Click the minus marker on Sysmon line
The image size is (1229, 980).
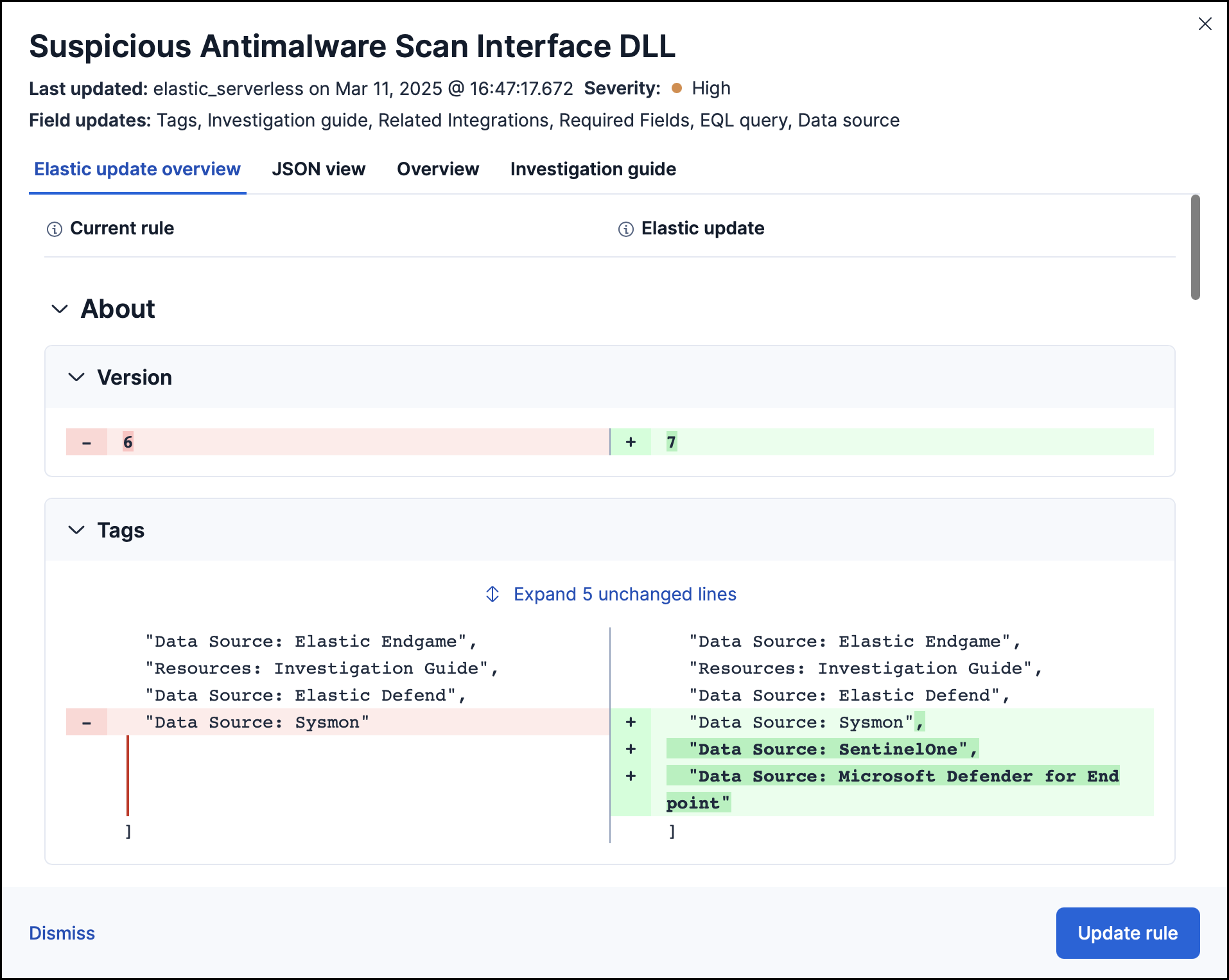(x=87, y=722)
